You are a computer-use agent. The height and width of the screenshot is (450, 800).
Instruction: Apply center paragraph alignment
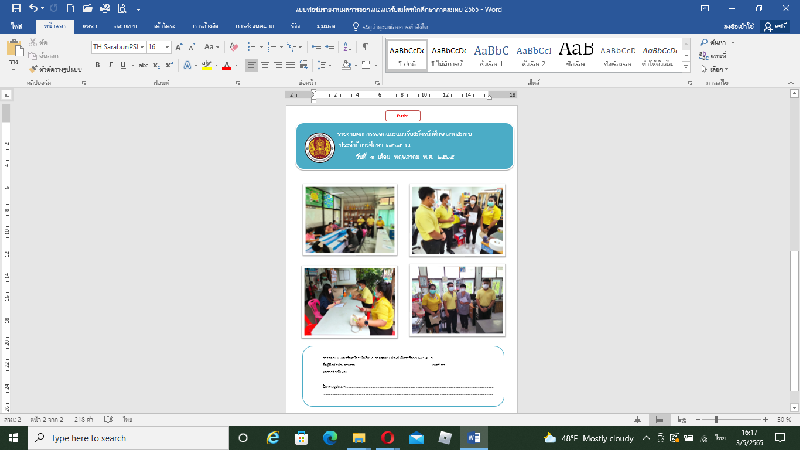(267, 66)
